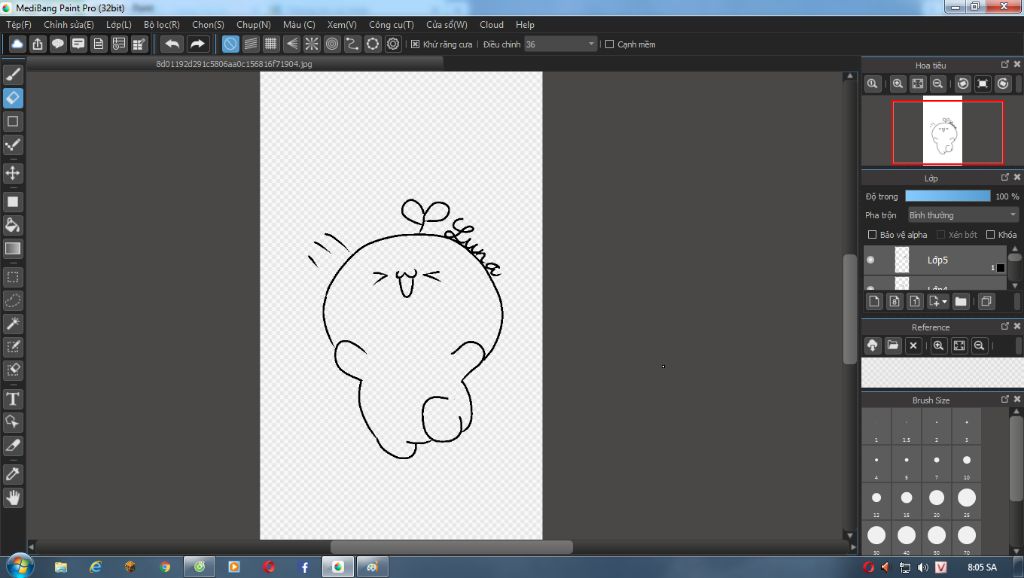Screen dimensions: 1024x578
Task: Expand the add layer dropdown arrow
Action: click(x=944, y=302)
